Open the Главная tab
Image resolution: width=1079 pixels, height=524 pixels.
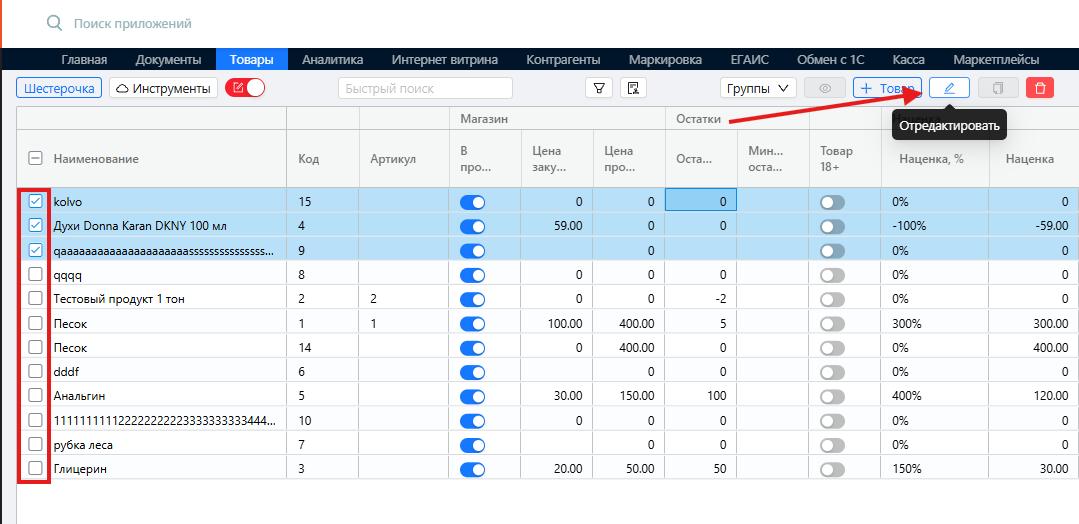click(84, 60)
